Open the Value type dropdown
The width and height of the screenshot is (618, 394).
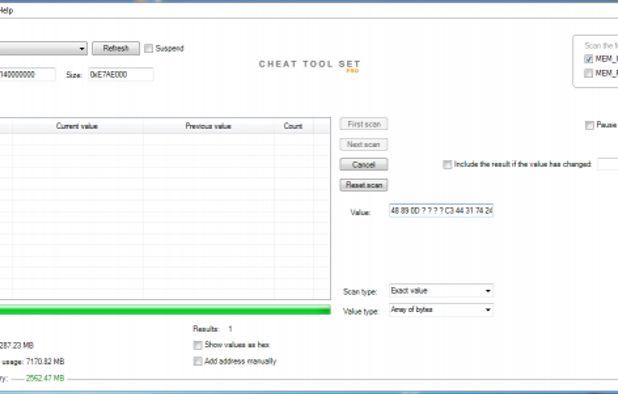click(441, 310)
